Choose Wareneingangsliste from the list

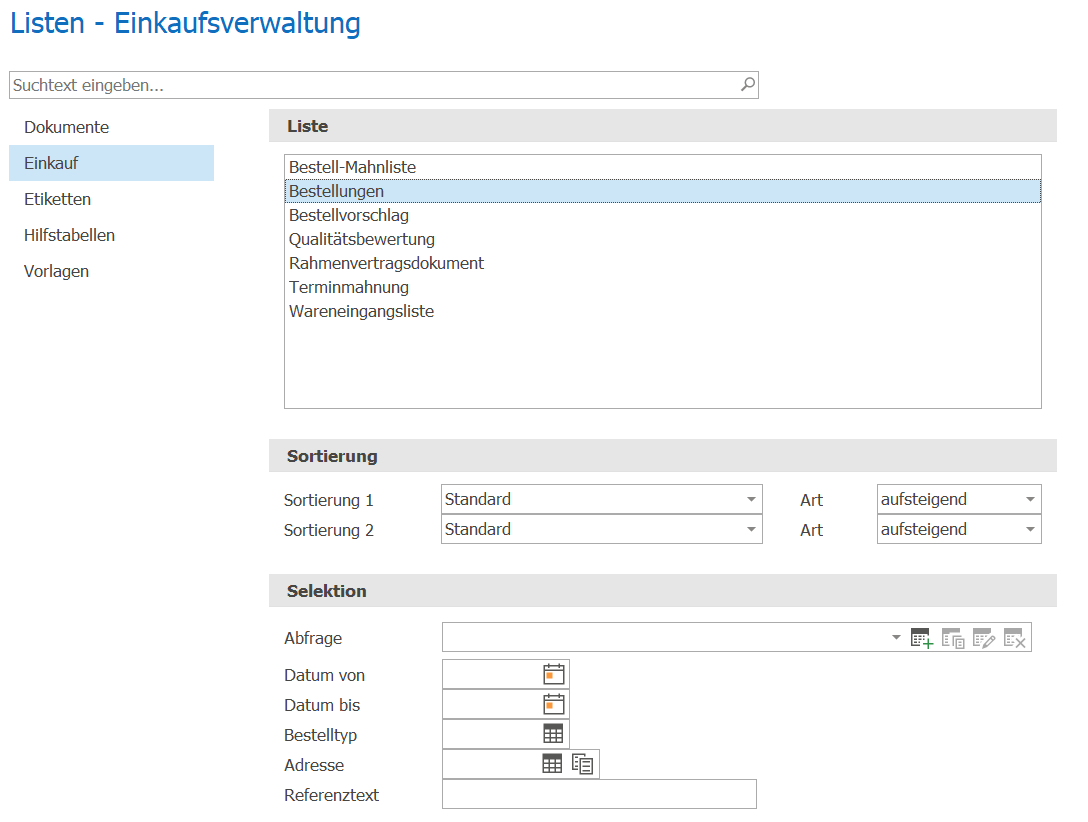coord(663,311)
